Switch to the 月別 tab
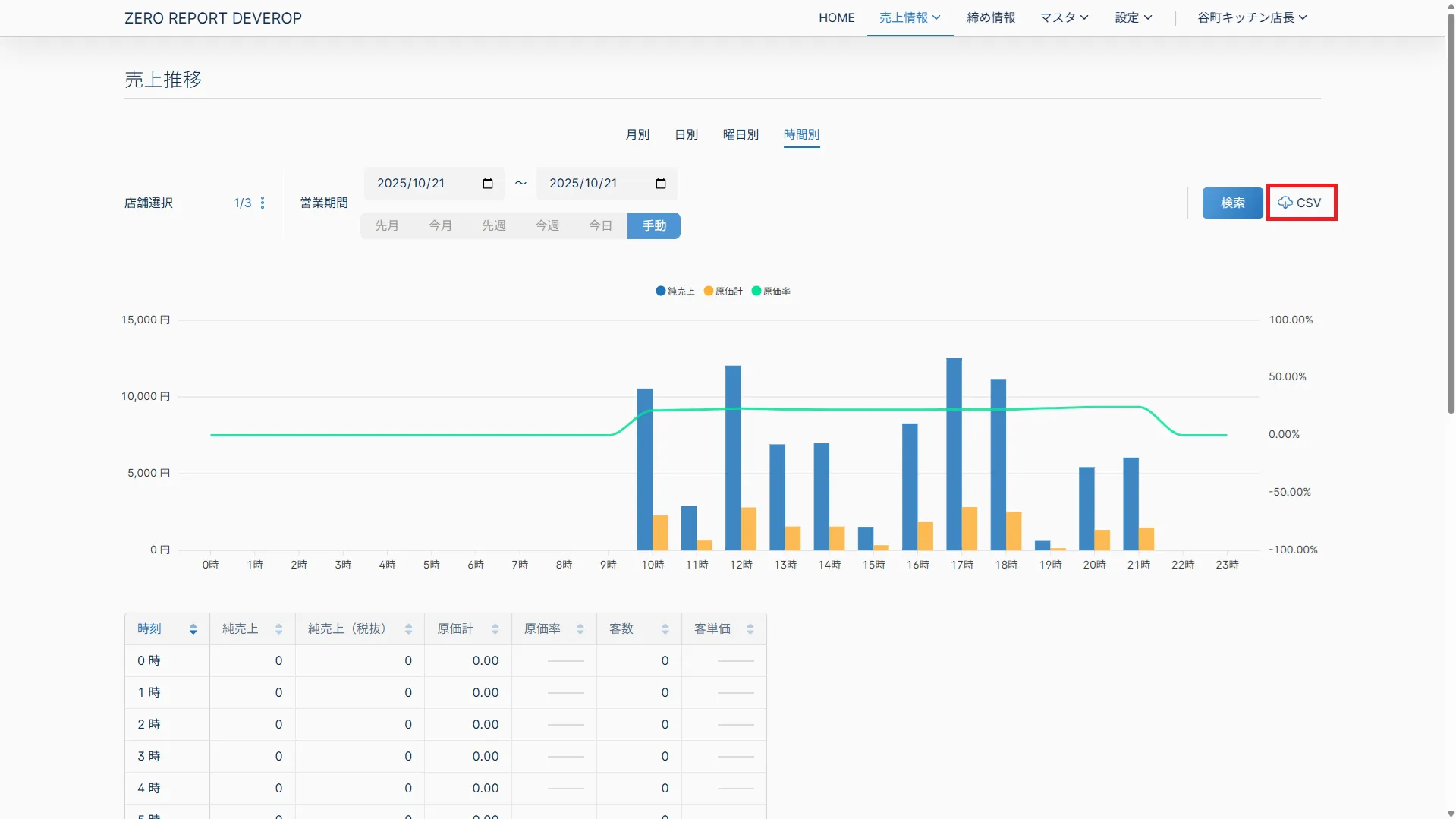Viewport: 1456px width, 819px height. tap(637, 134)
